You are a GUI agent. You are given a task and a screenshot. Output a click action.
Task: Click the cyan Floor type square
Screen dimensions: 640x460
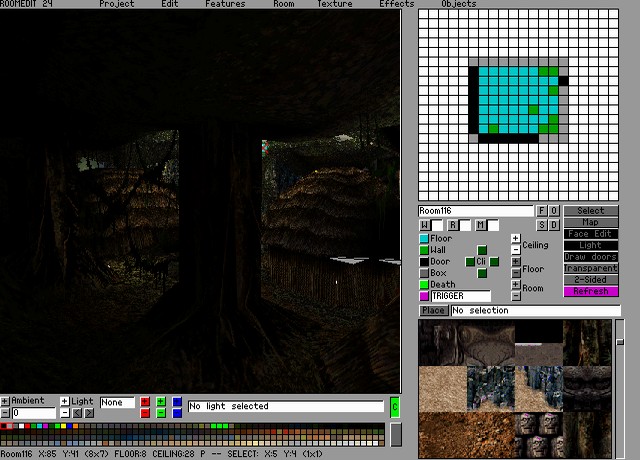424,239
